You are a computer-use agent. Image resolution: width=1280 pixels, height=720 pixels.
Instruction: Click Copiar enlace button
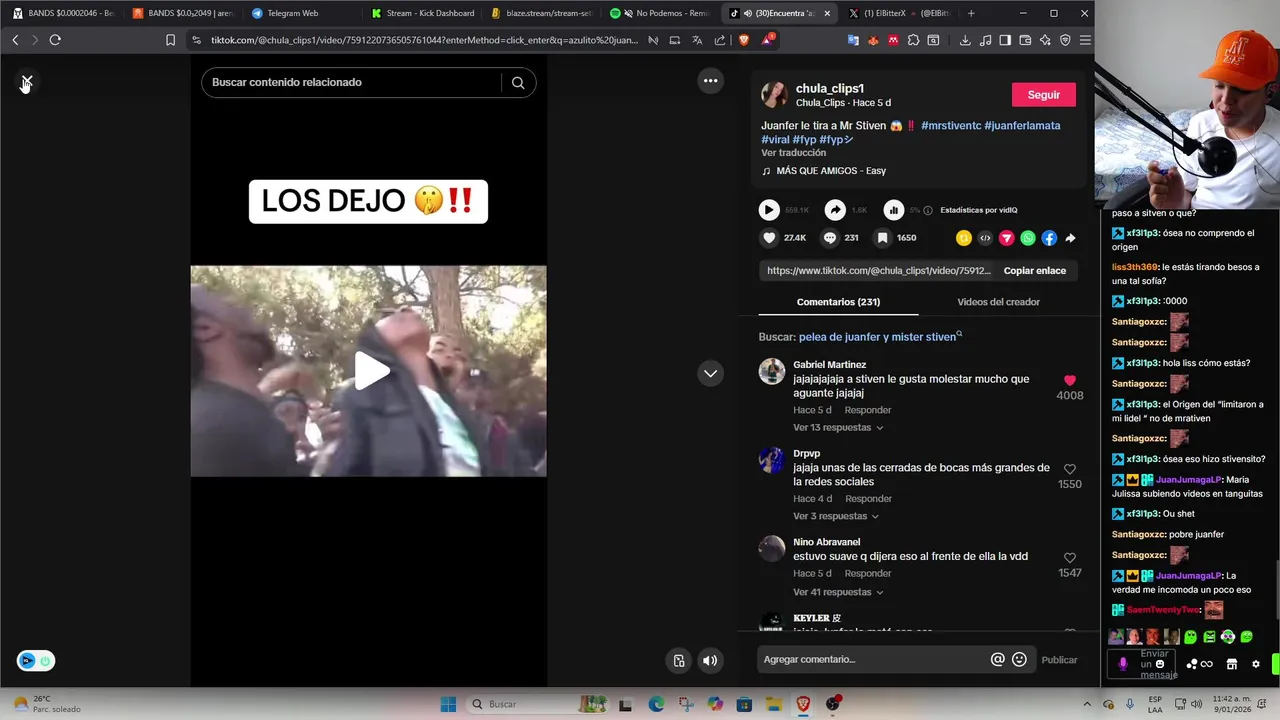coord(1034,271)
